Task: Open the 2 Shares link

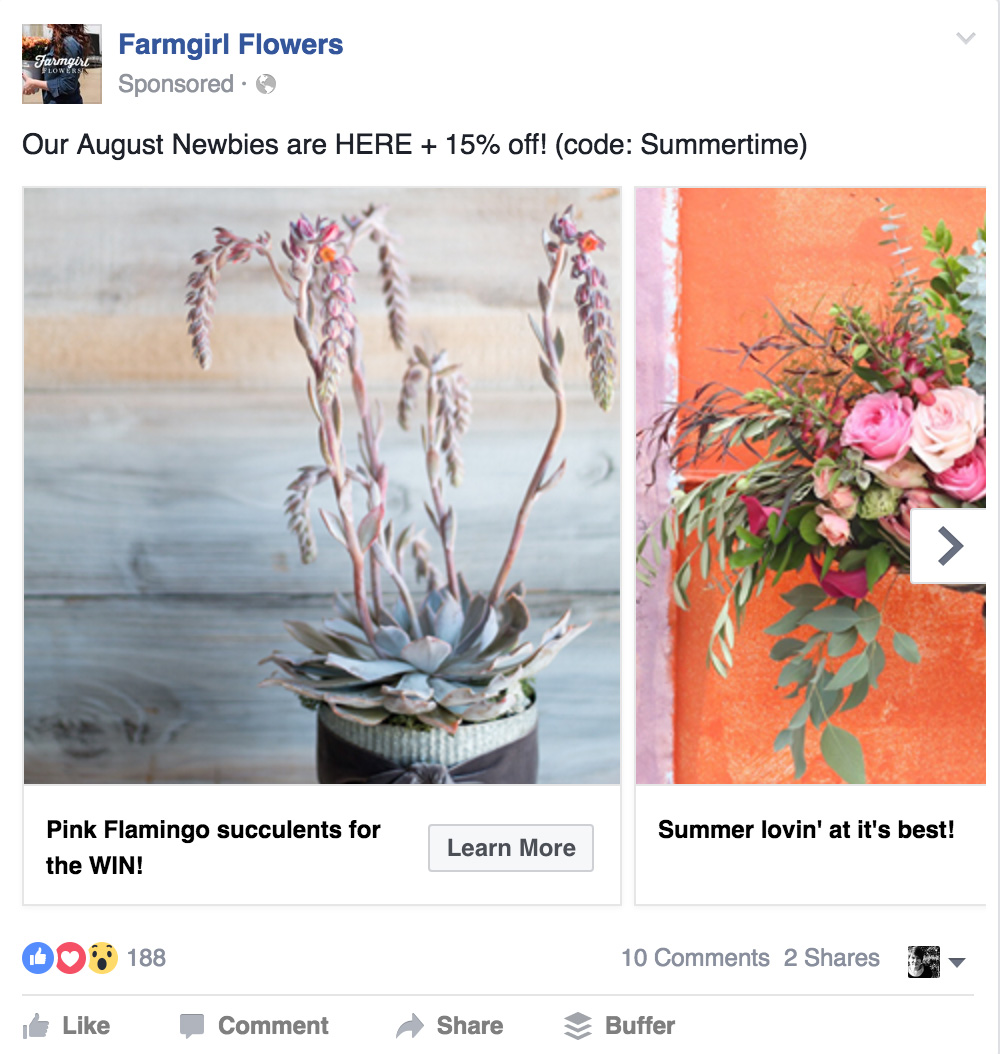Action: tap(831, 958)
